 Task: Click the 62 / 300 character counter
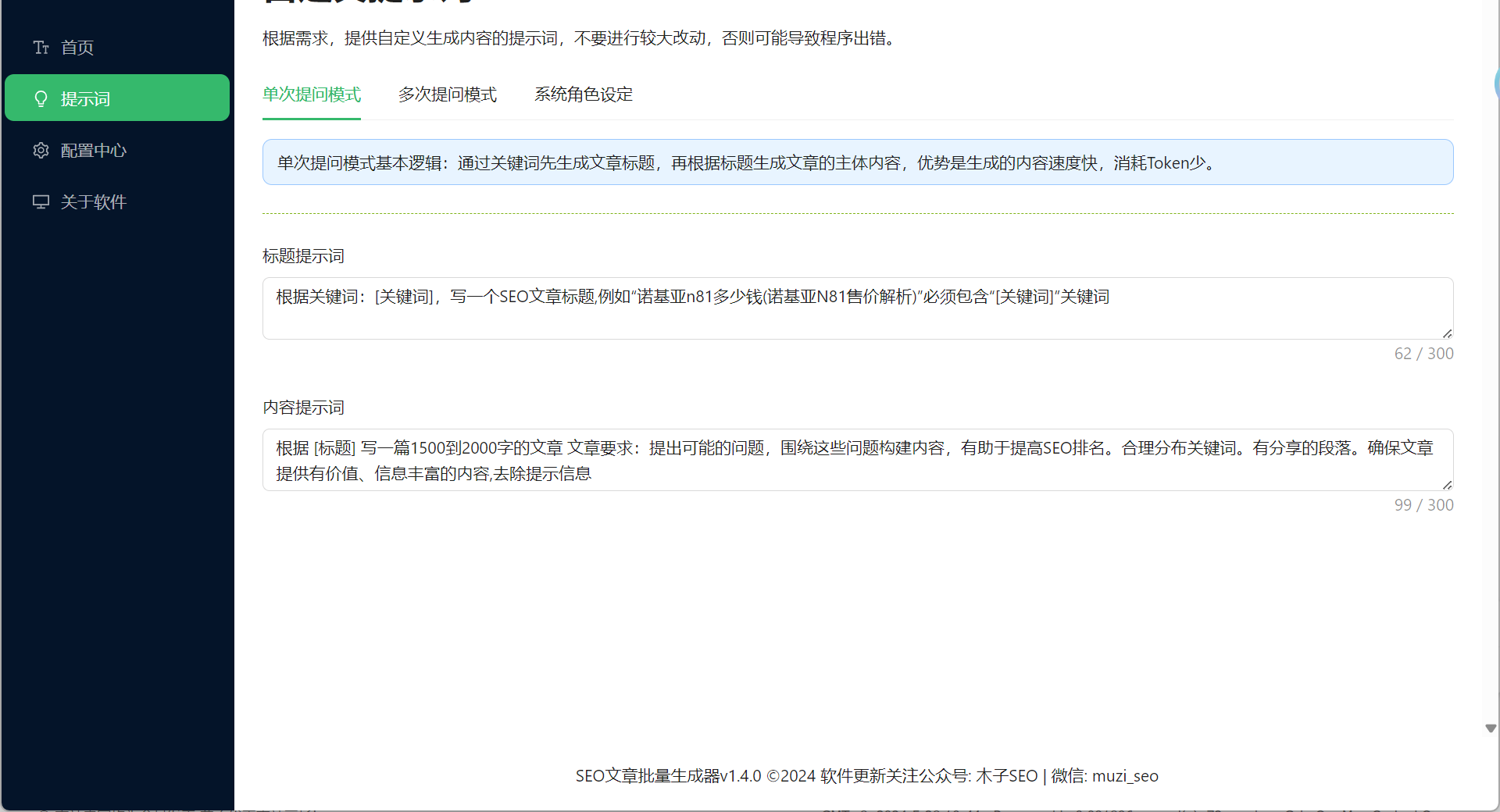tap(1423, 354)
